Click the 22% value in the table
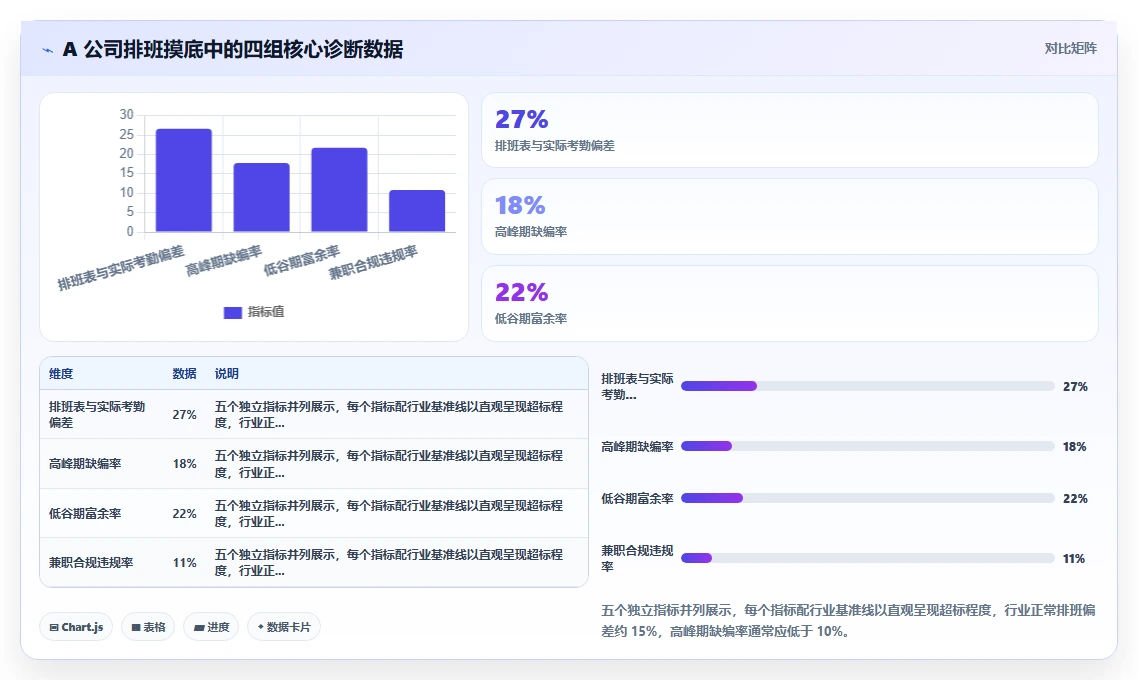Viewport: 1138px width, 680px height. click(x=184, y=513)
